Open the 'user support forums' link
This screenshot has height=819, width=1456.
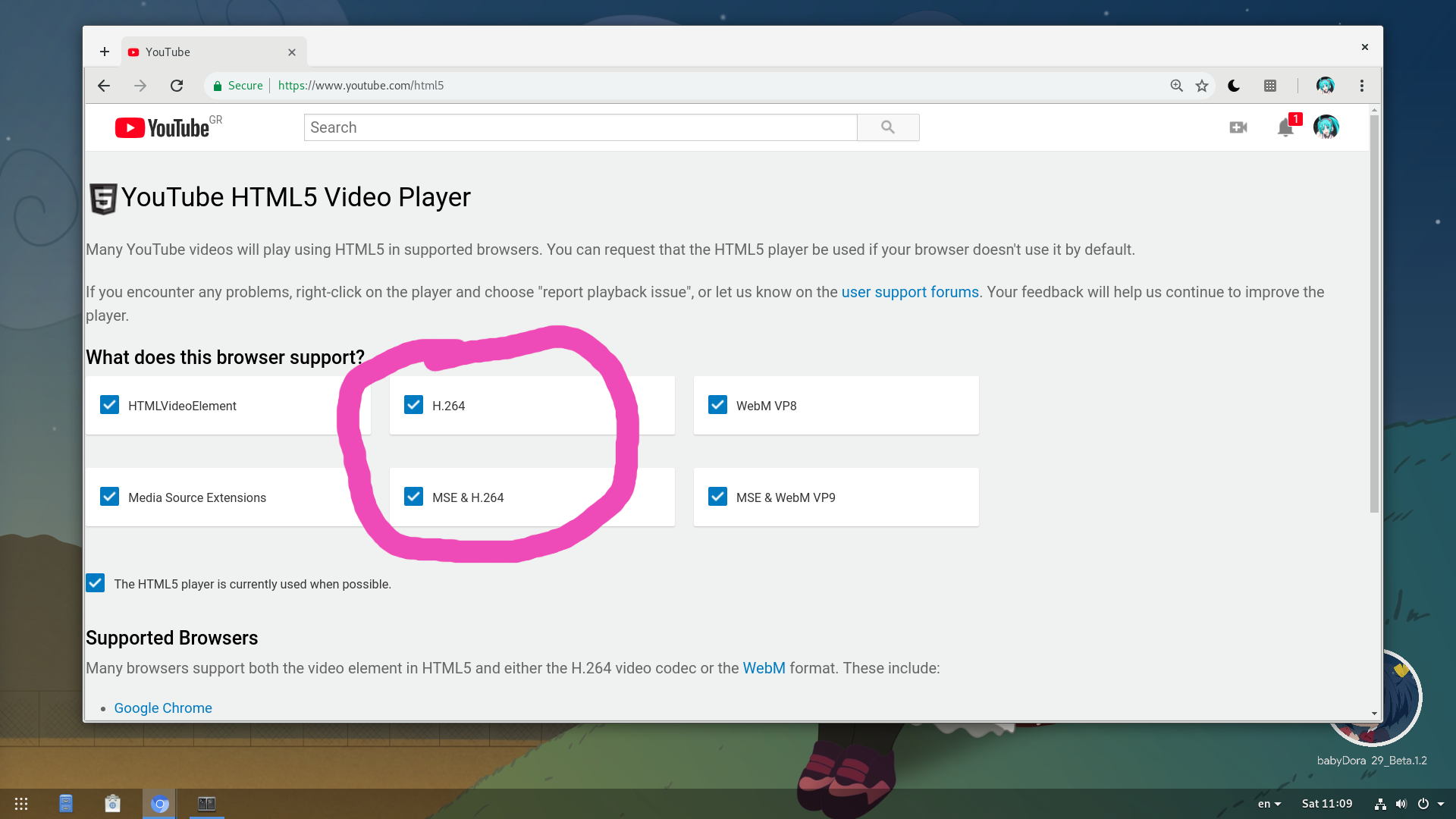click(909, 292)
